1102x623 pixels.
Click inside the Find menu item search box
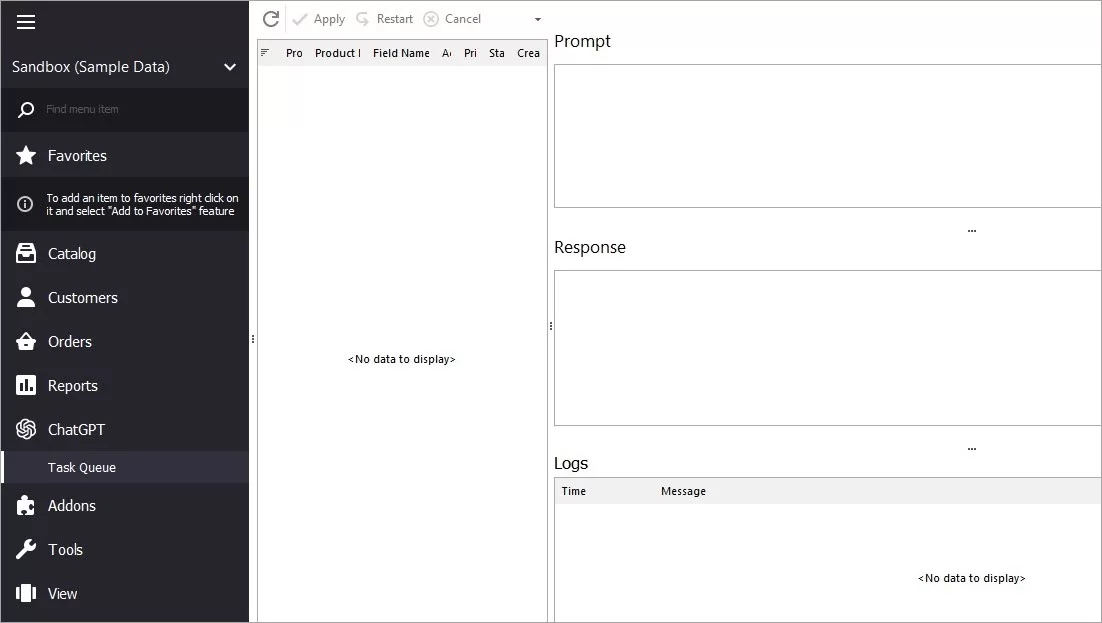120,109
